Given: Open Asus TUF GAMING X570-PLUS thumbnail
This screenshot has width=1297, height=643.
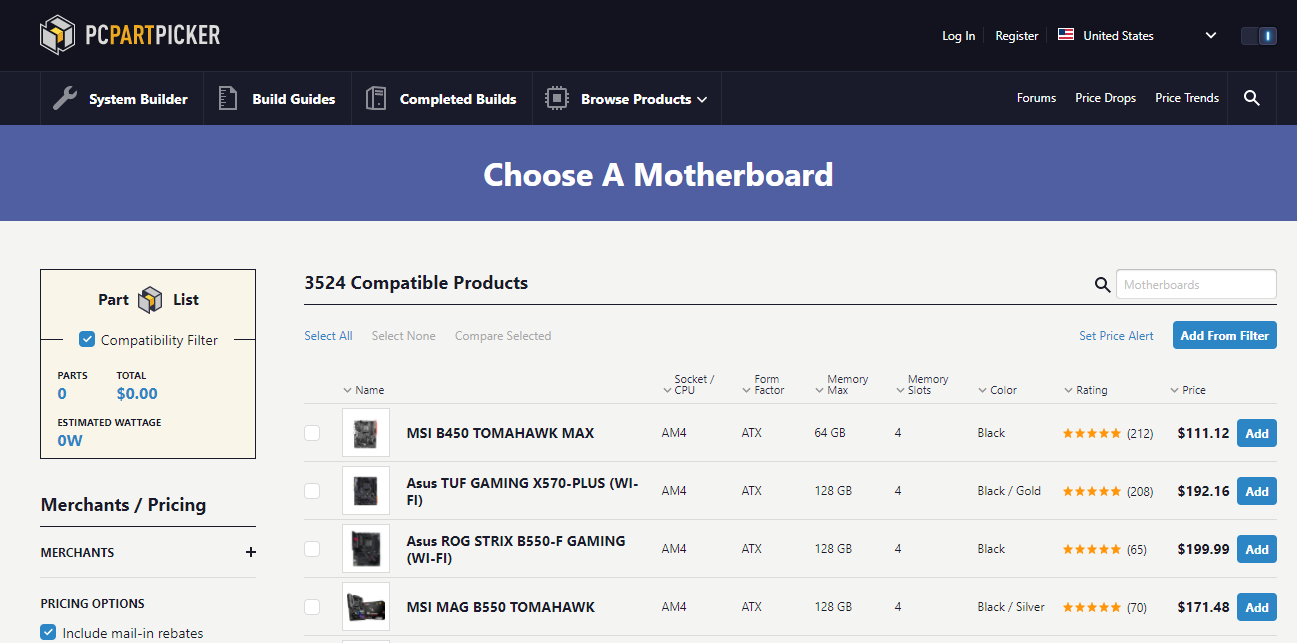Looking at the screenshot, I should [366, 491].
